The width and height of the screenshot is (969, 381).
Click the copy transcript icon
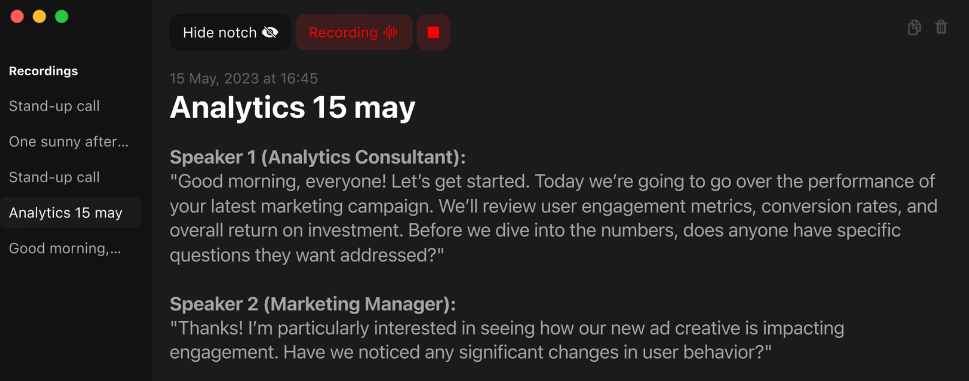[x=914, y=27]
